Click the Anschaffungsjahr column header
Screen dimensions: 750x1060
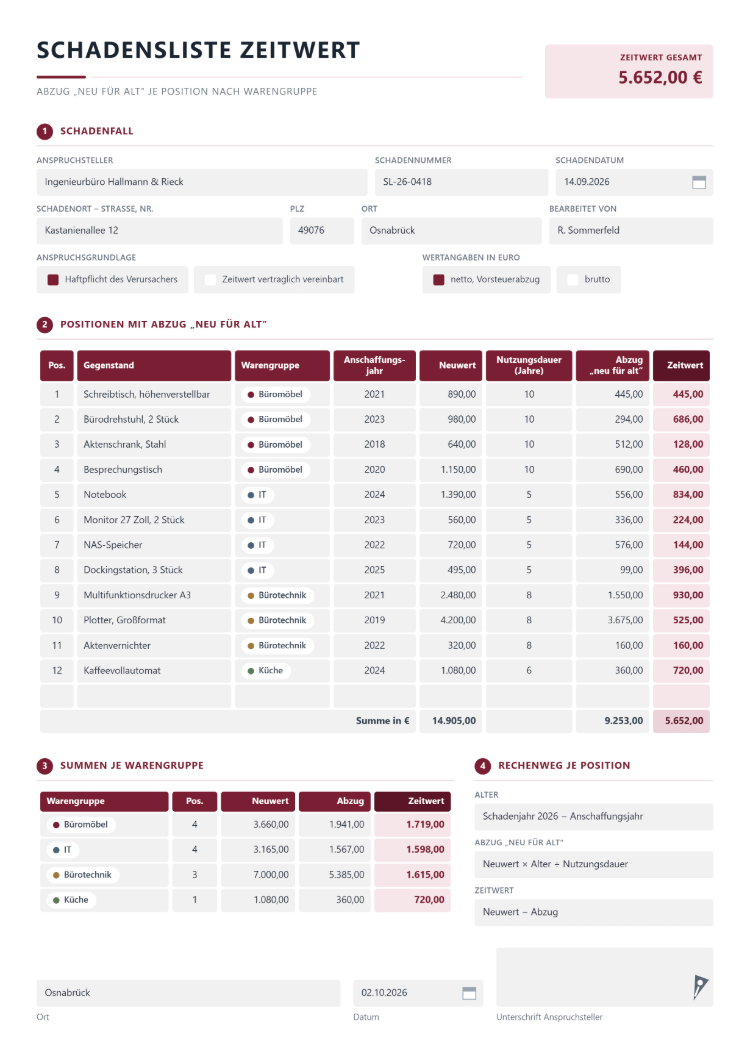pyautogui.click(x=375, y=366)
